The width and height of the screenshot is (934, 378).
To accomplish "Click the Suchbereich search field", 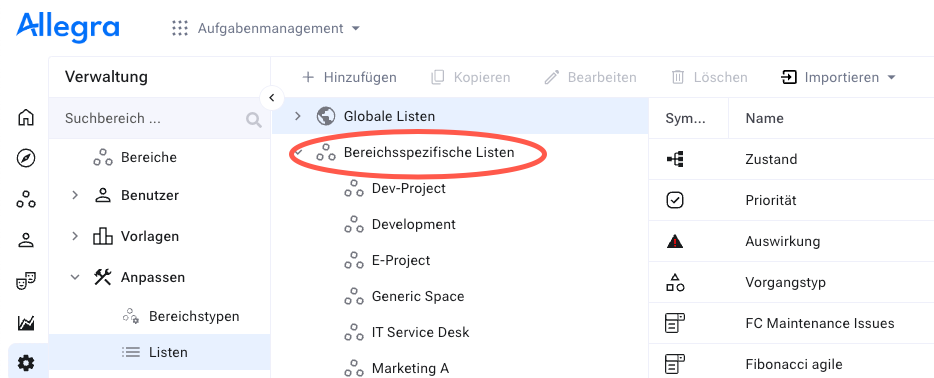I will [x=152, y=118].
